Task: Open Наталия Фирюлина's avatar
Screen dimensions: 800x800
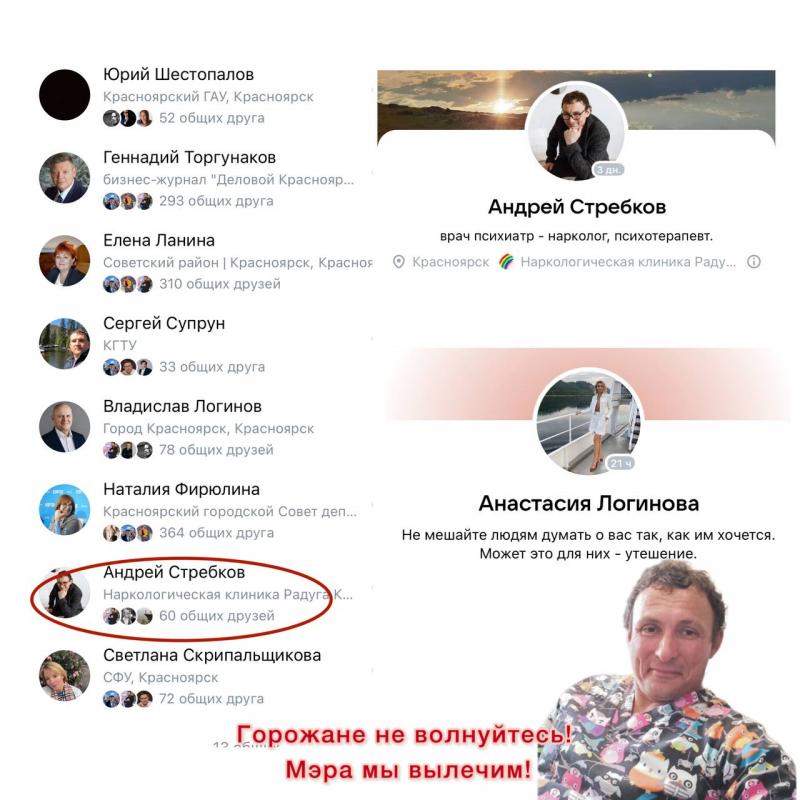Action: (x=65, y=509)
